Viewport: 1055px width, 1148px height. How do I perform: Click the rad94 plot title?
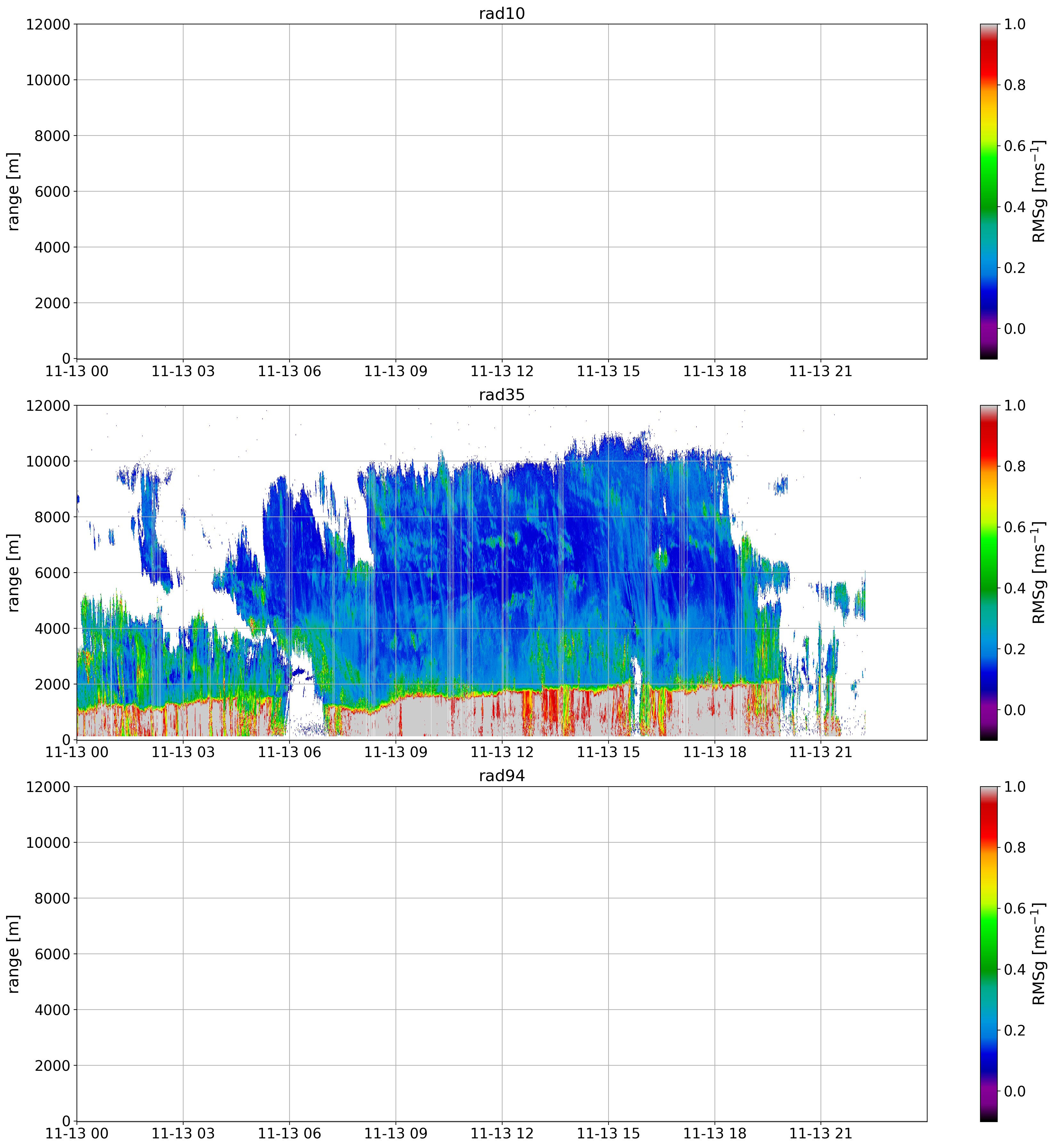(501, 776)
